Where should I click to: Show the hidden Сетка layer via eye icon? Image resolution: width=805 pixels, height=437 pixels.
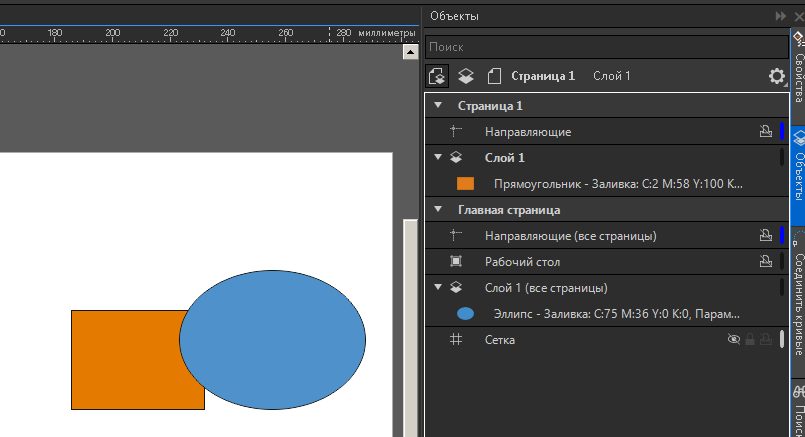tap(734, 340)
